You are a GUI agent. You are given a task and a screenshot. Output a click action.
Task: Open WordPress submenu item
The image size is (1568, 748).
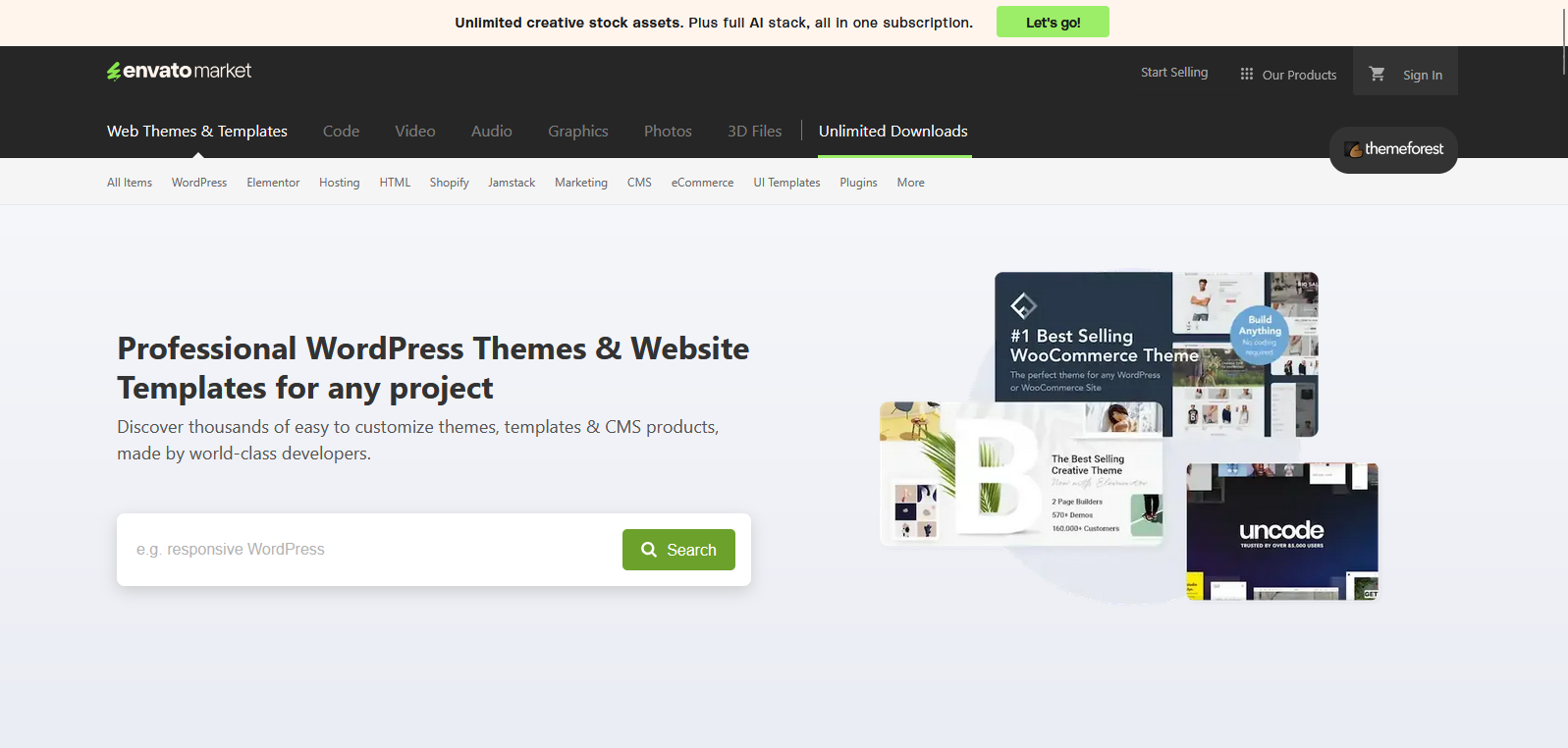[199, 183]
